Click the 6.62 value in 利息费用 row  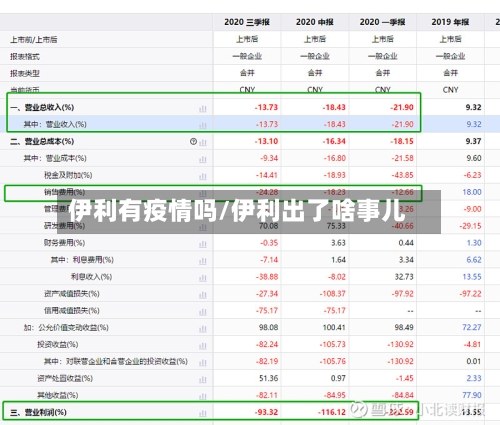pos(474,260)
